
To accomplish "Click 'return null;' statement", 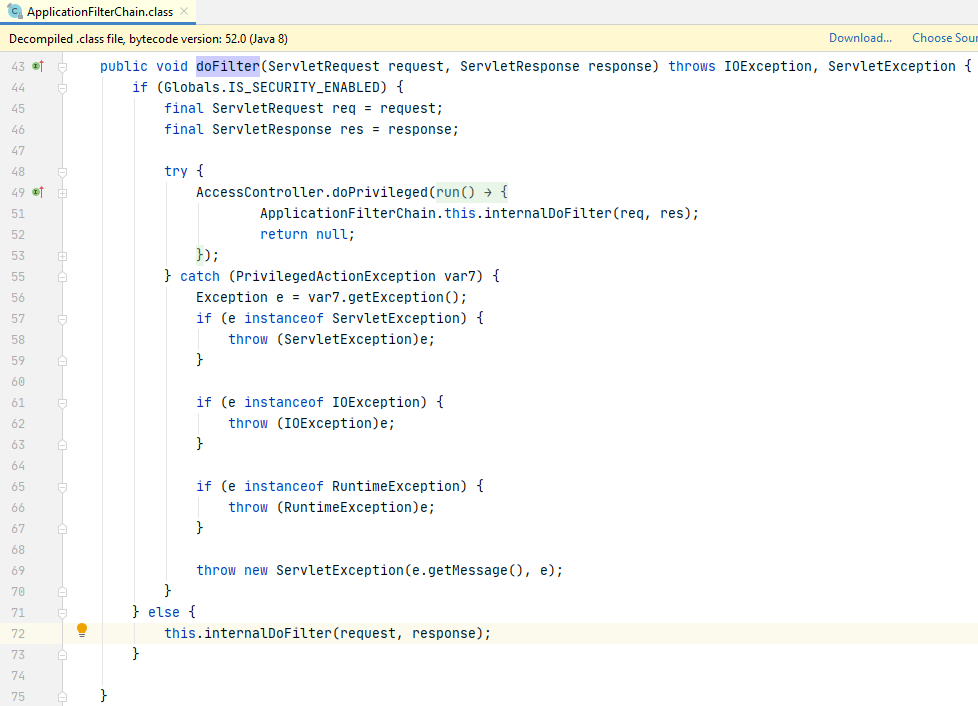I will click(x=307, y=235).
